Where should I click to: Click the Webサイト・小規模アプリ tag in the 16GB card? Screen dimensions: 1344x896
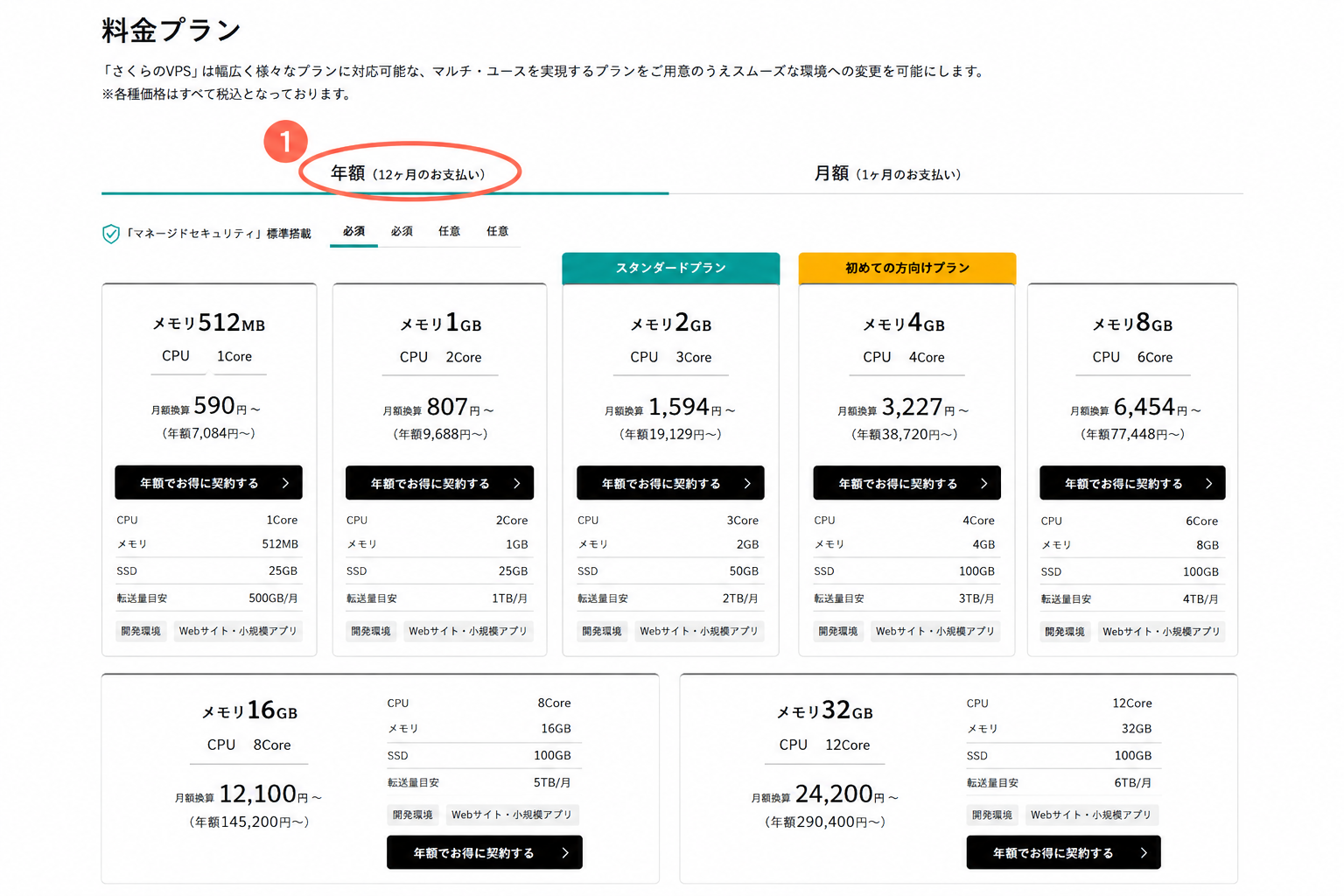click(512, 815)
